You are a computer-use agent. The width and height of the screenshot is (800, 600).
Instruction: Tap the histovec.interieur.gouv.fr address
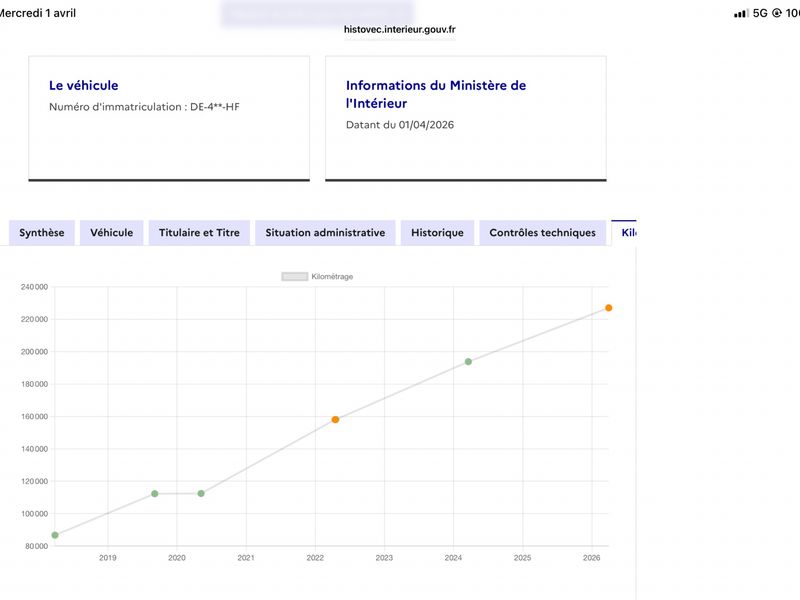399,30
